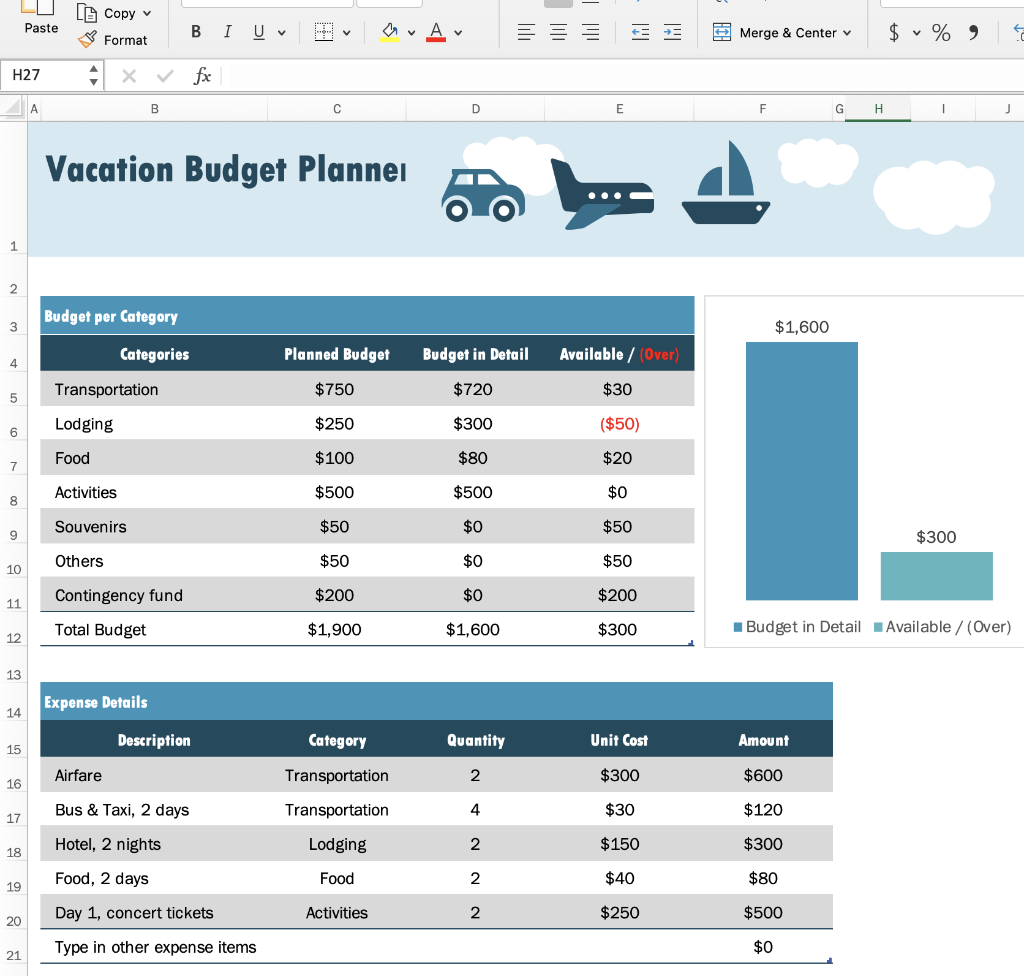Click the airplane clip art image
Screen dimensions: 1024x976
[602, 194]
